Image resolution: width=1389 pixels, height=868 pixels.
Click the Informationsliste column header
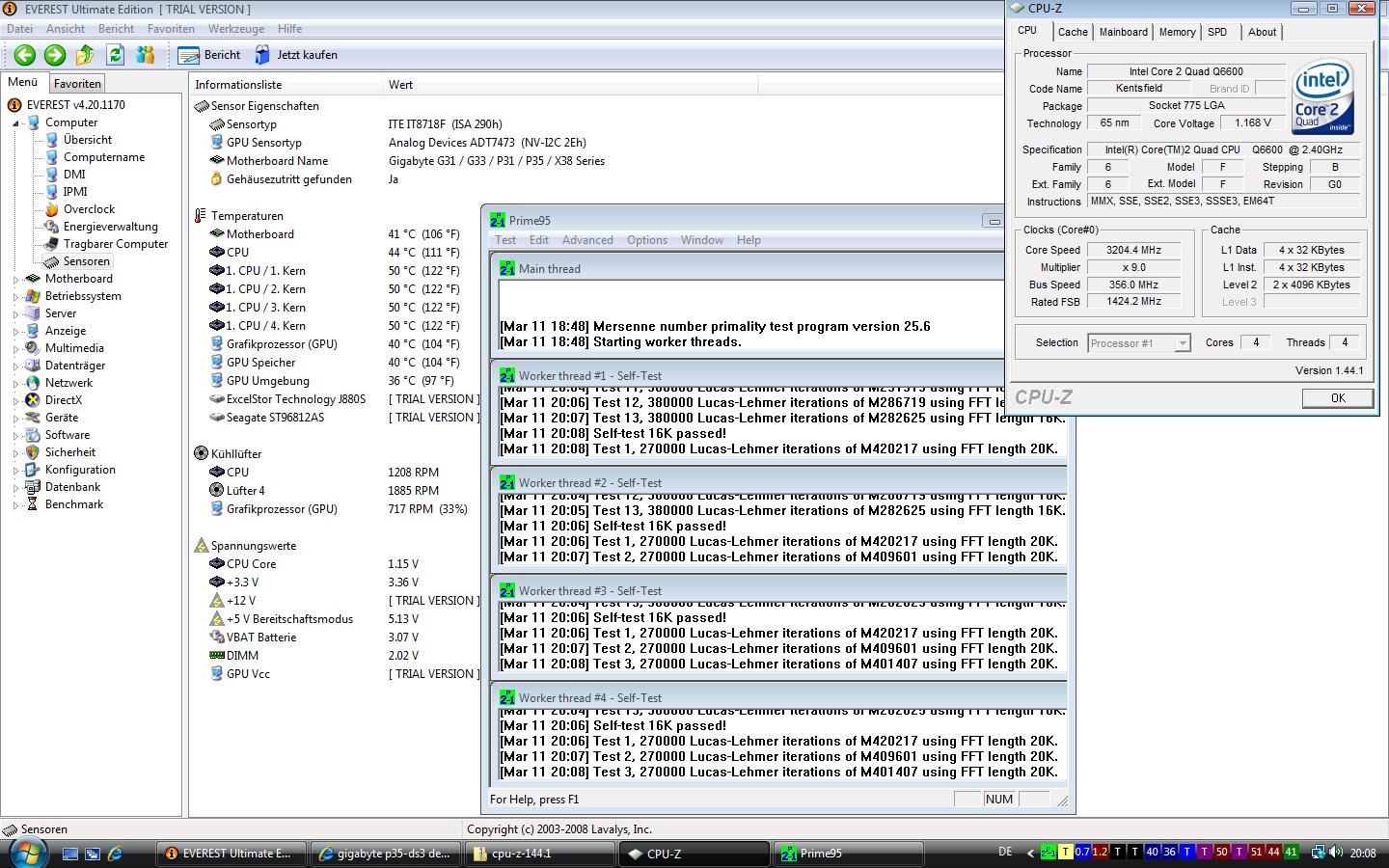click(286, 85)
